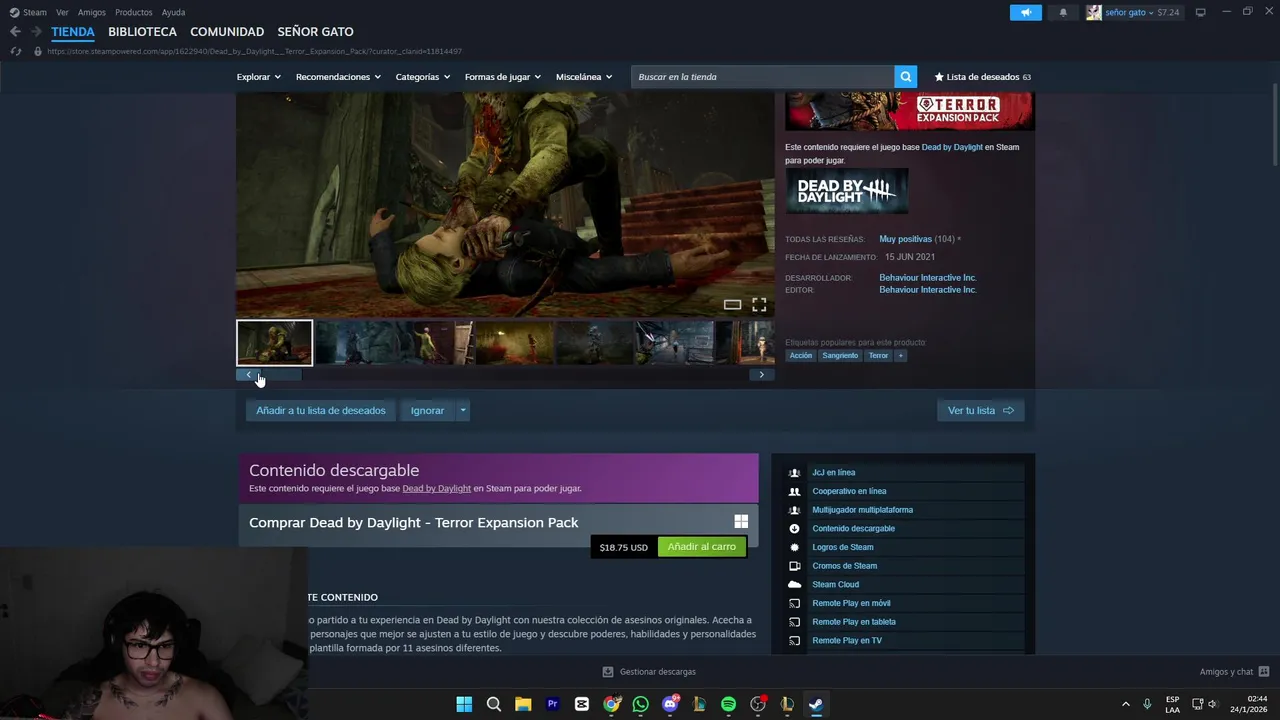Open the Dead by Daylight base game link

point(952,147)
